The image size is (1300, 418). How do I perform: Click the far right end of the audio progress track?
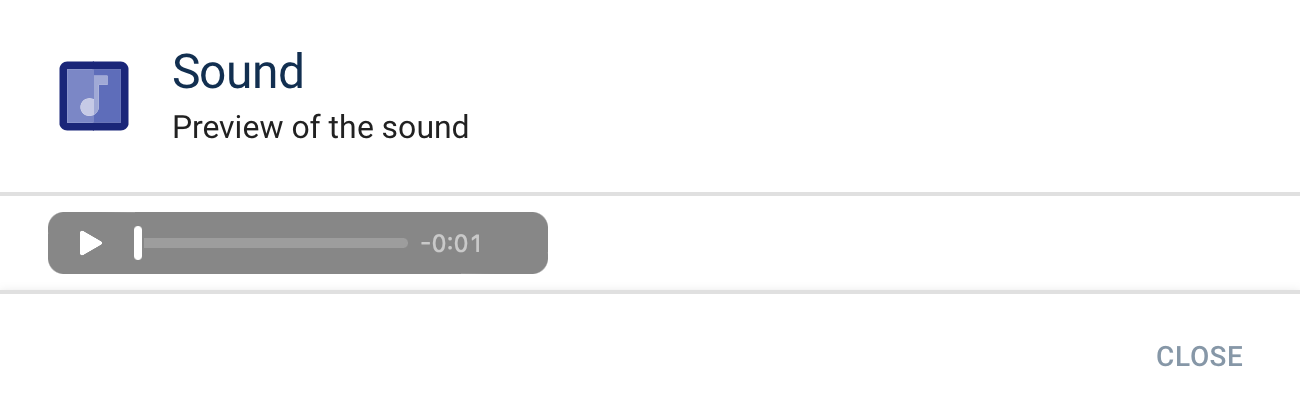click(x=404, y=243)
